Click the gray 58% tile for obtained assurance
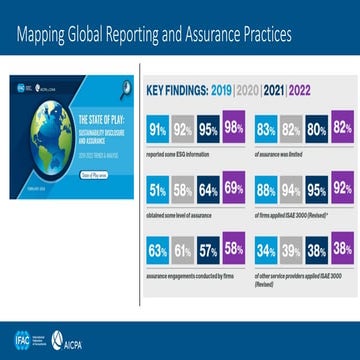 click(x=183, y=190)
